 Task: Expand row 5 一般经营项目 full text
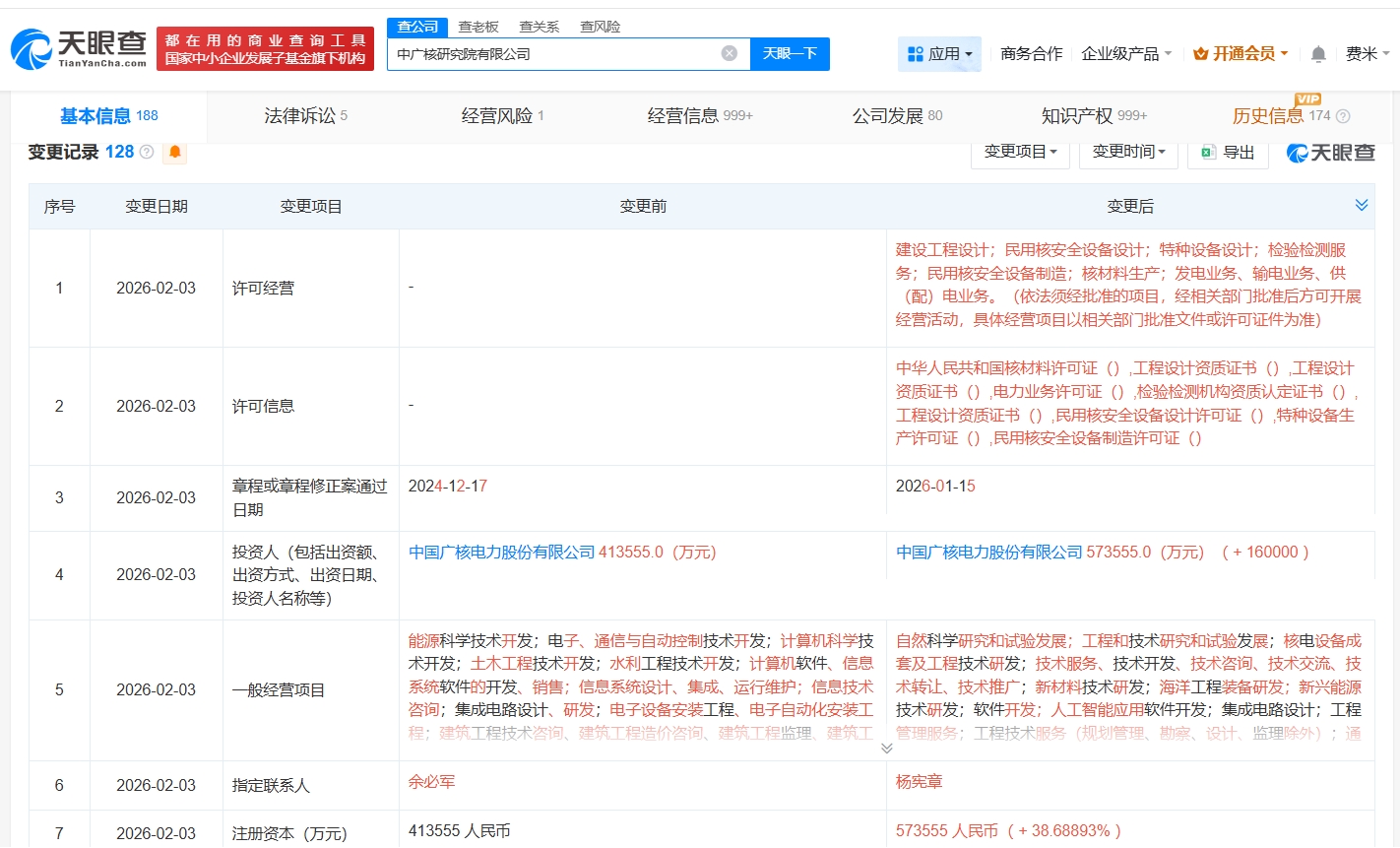click(886, 748)
